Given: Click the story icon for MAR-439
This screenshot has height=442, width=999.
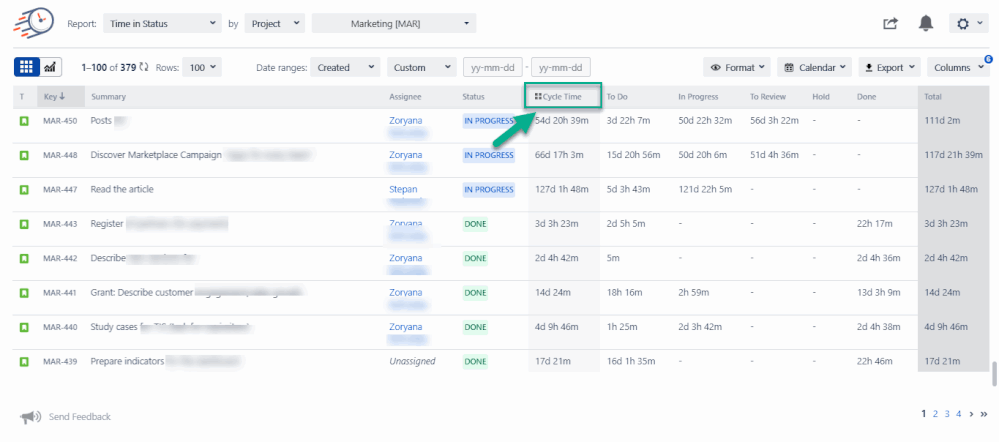Looking at the screenshot, I should point(24,361).
